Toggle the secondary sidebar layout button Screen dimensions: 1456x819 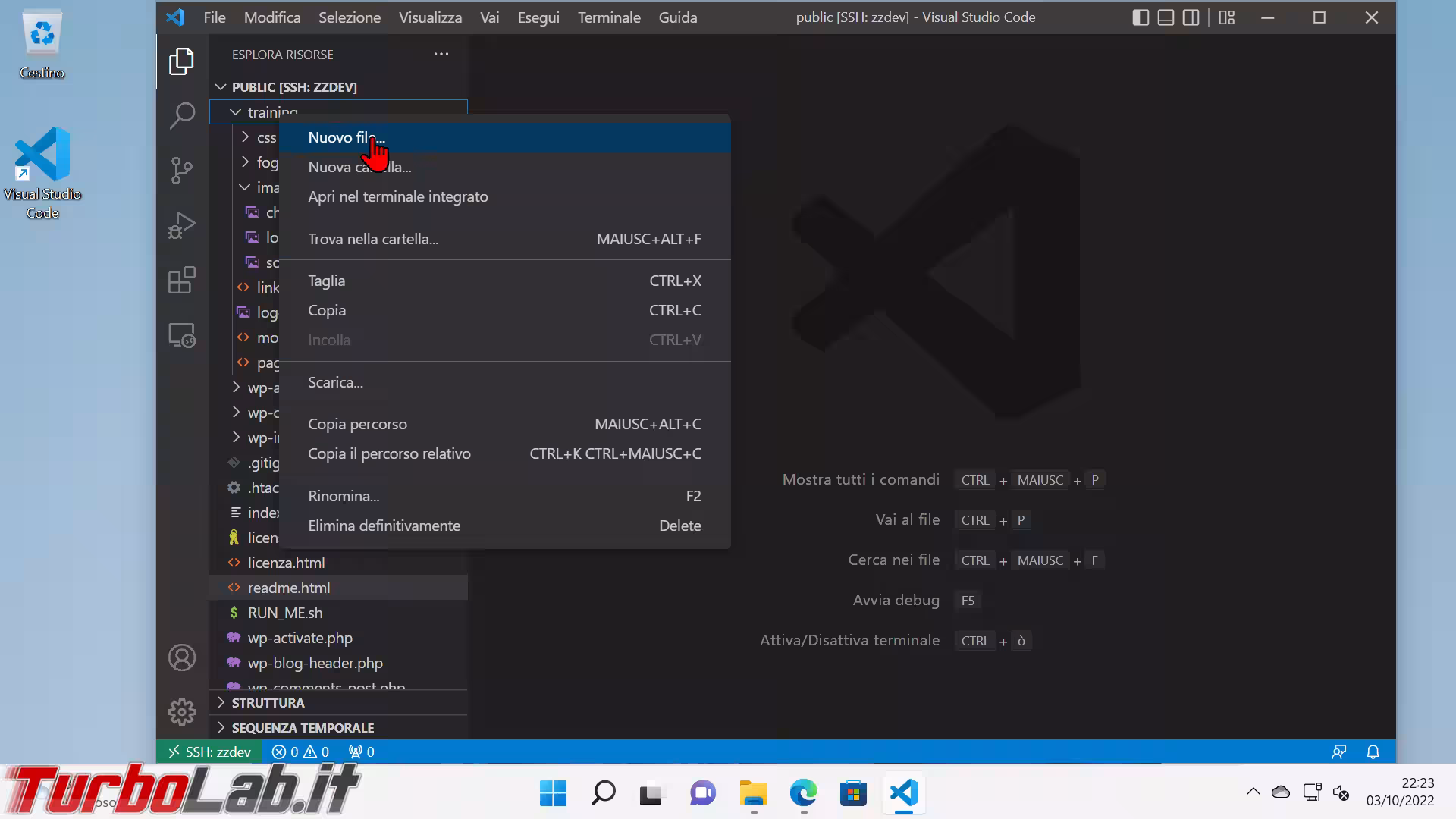tap(1191, 17)
